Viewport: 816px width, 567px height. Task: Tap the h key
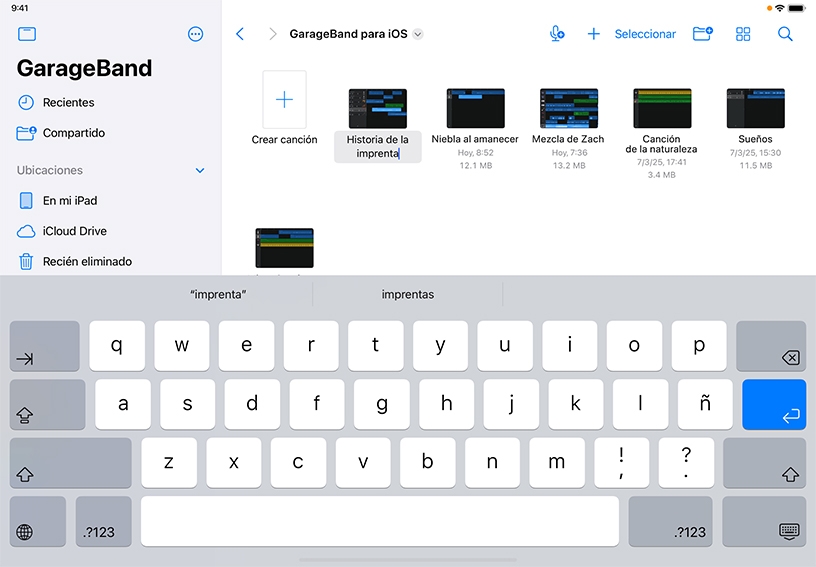pos(447,404)
